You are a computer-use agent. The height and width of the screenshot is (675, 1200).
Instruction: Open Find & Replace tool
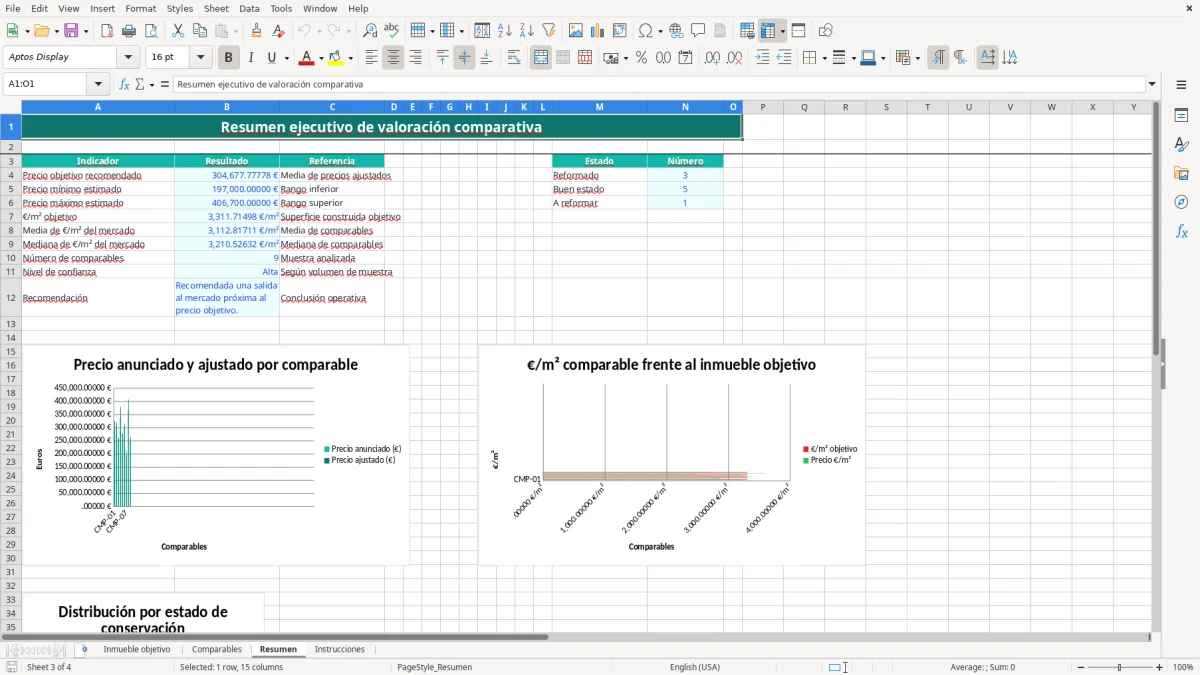(x=370, y=31)
